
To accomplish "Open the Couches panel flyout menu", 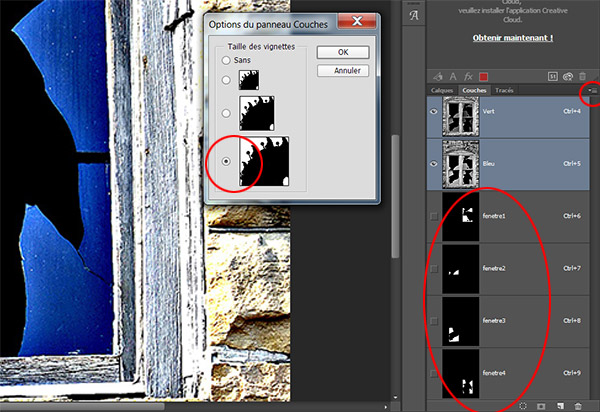I will click(x=591, y=90).
